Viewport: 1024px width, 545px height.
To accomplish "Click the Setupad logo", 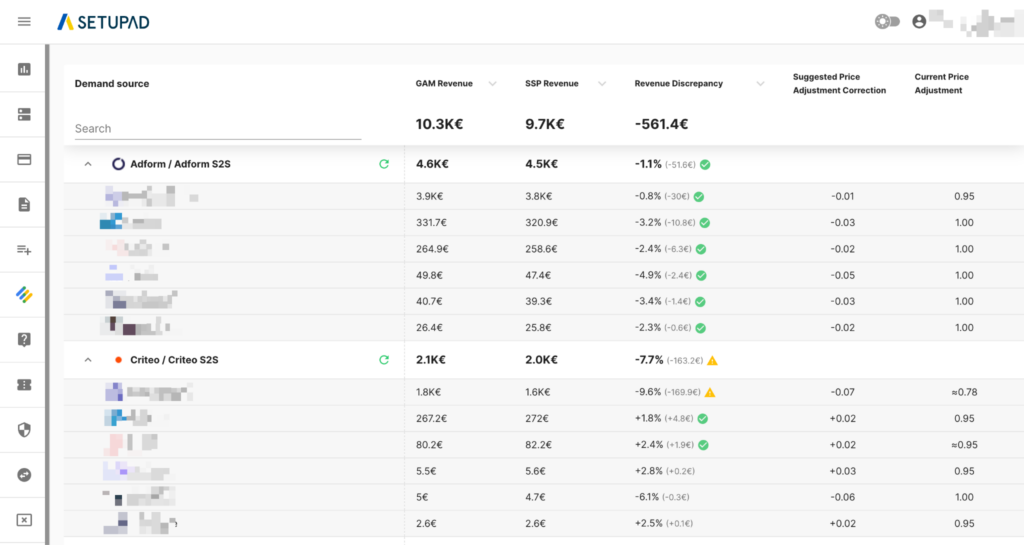I will (x=103, y=22).
